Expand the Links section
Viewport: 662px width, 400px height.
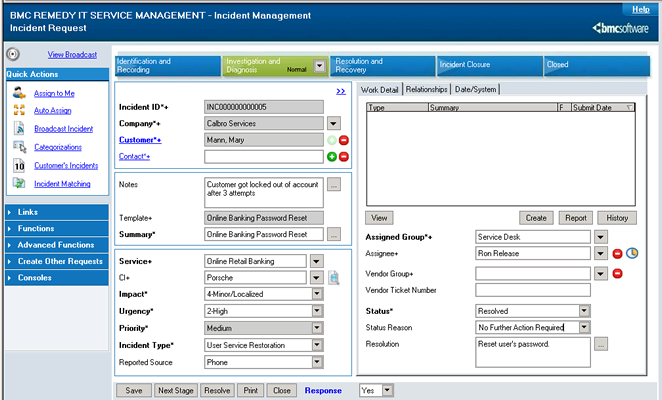click(57, 212)
